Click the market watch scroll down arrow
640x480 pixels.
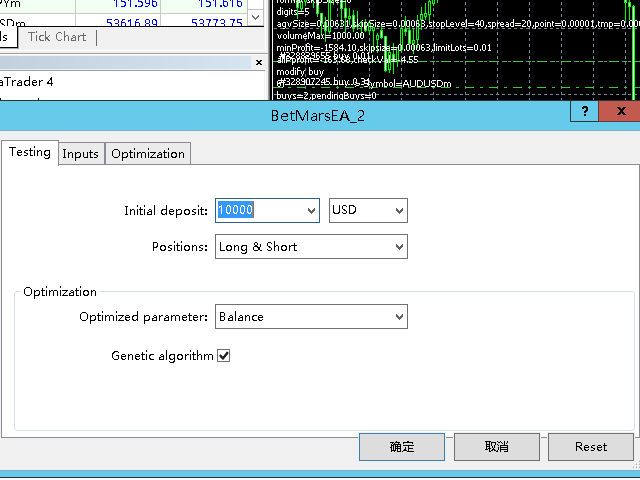click(256, 17)
